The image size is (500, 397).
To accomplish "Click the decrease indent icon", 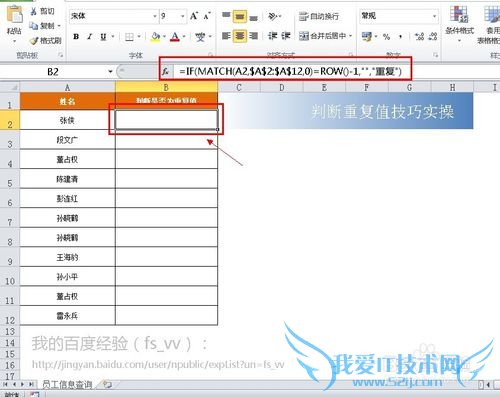I will [x=273, y=36].
